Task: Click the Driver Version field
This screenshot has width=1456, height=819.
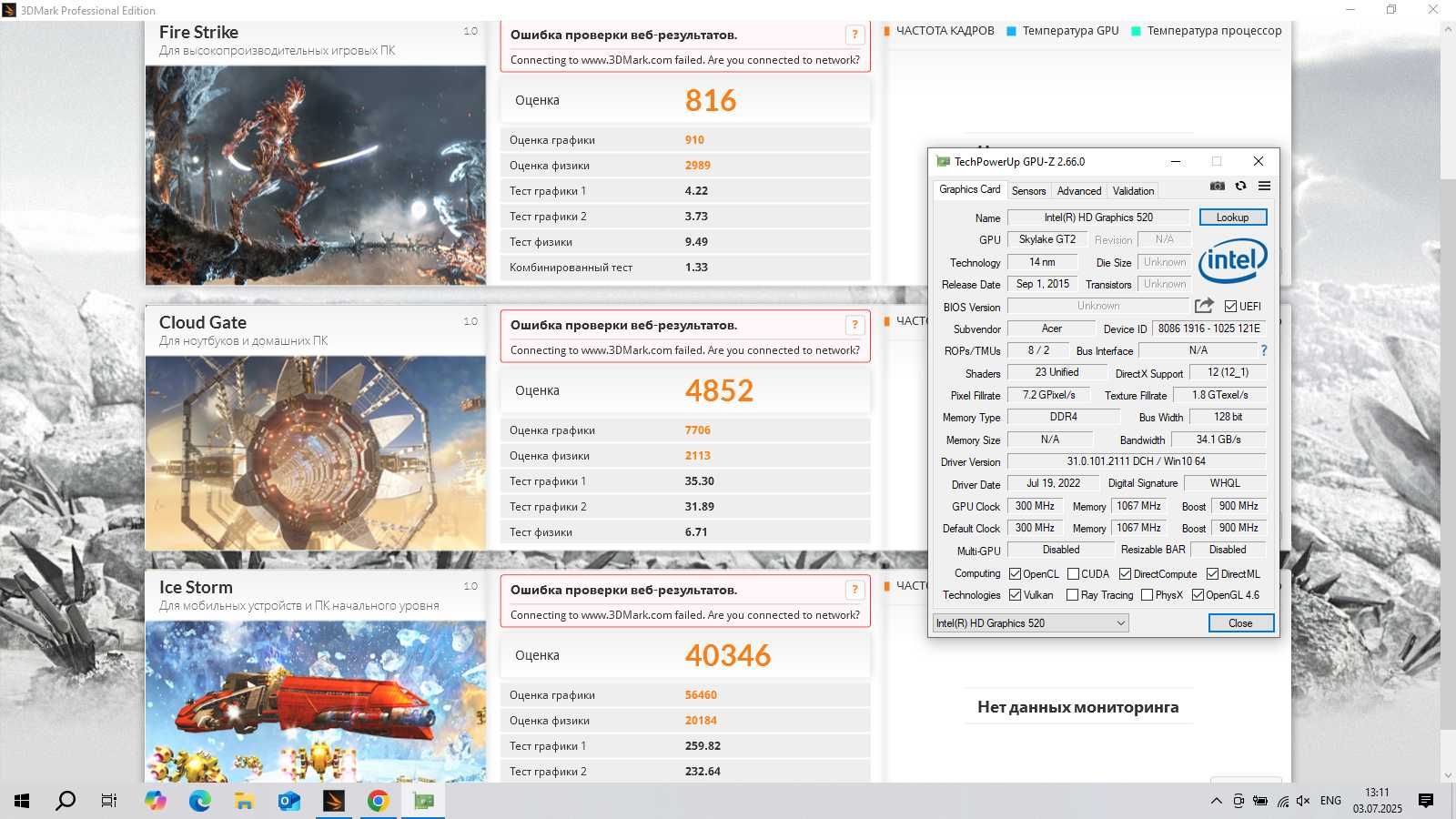Action: click(x=1136, y=461)
